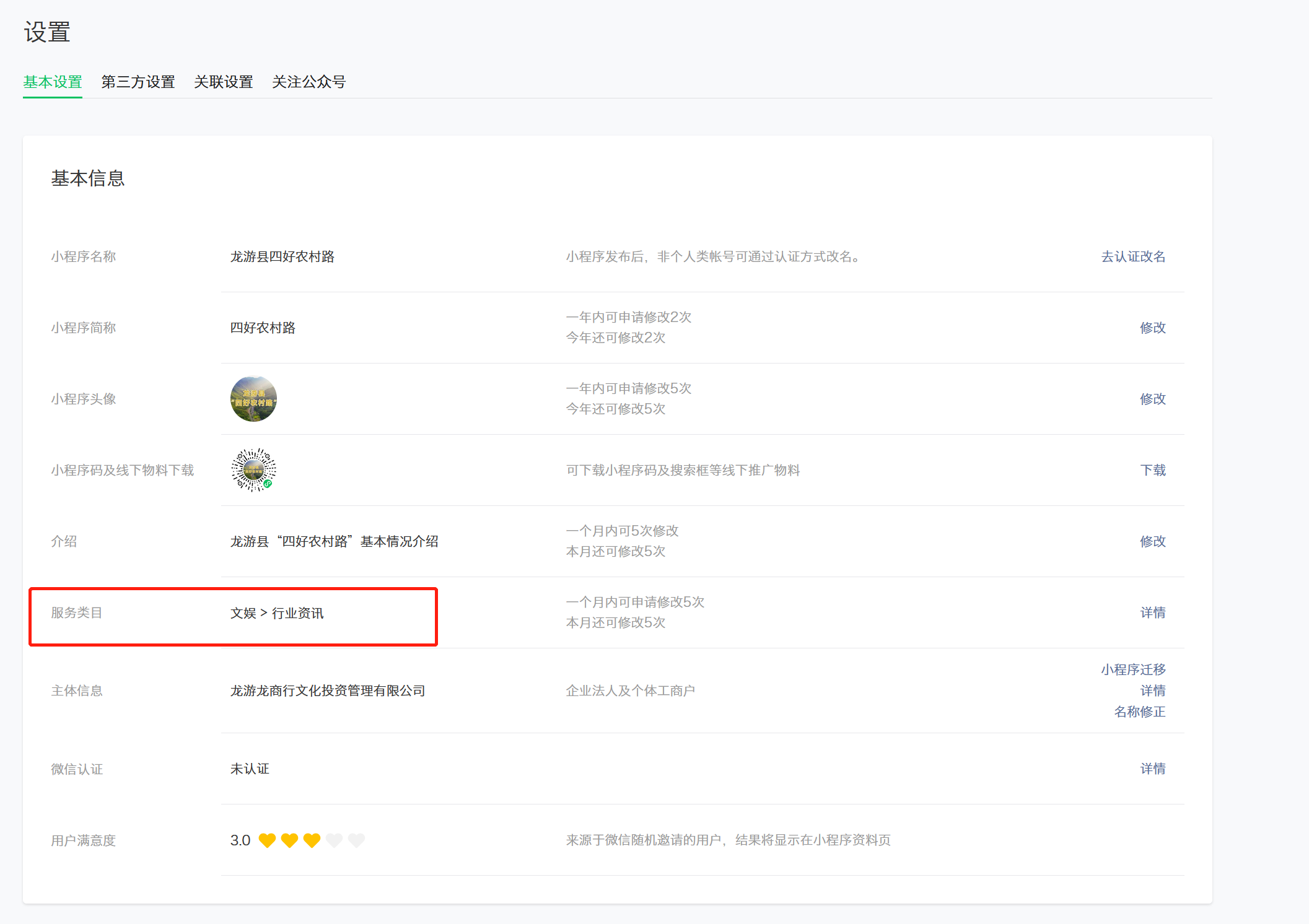Click the mini program QR code
The height and width of the screenshot is (924, 1309).
coord(253,470)
